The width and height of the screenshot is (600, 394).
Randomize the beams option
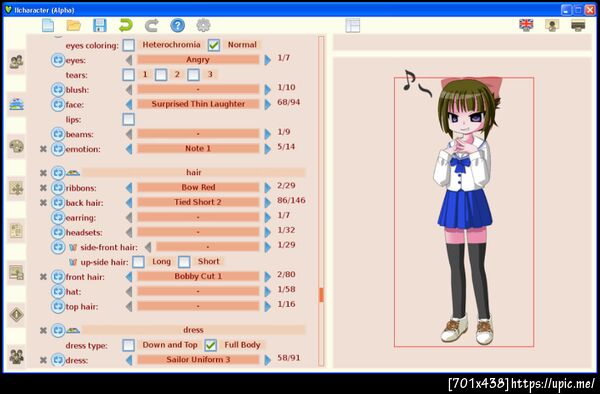(58, 134)
